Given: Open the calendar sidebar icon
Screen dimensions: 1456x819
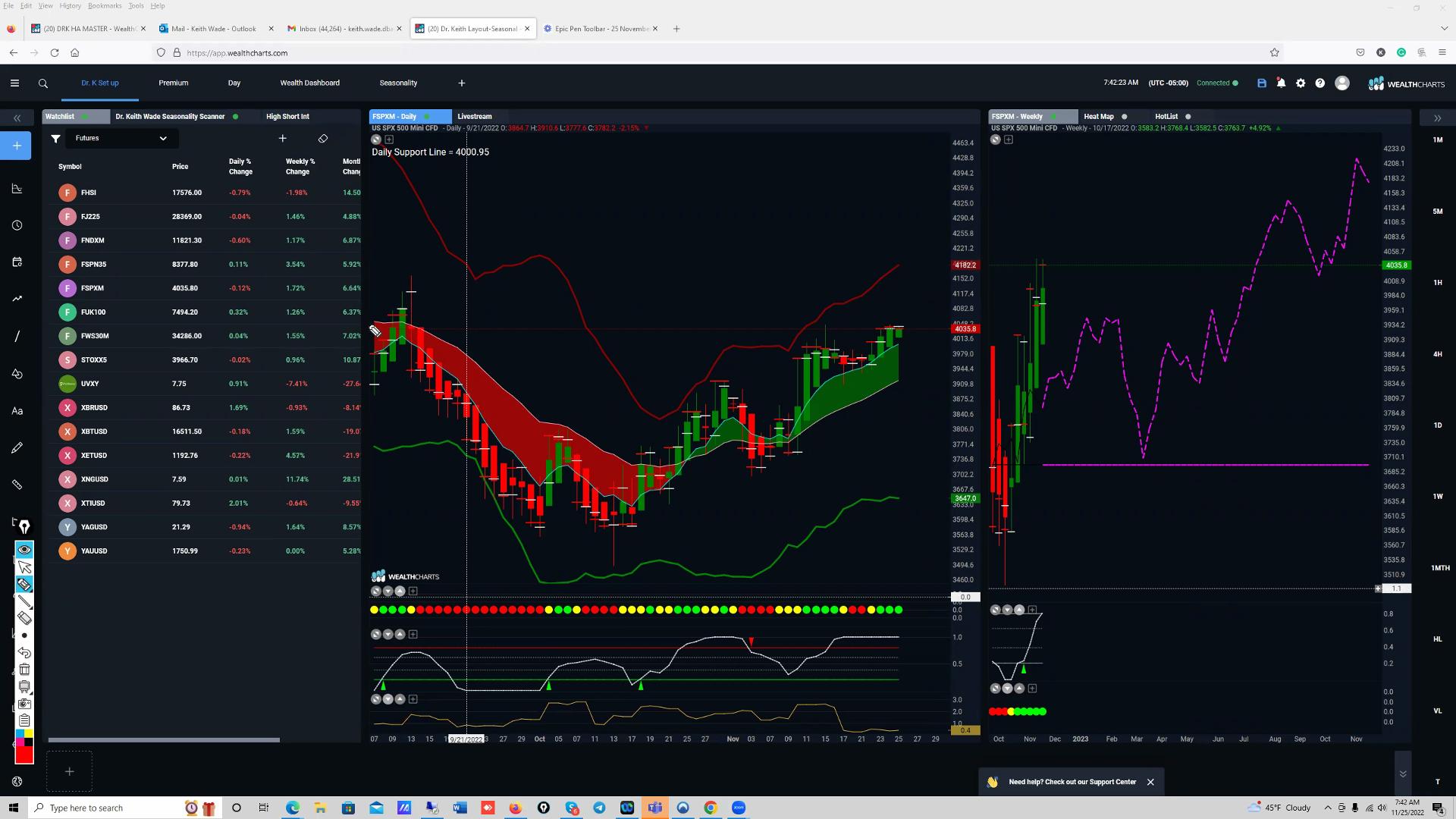Looking at the screenshot, I should coord(17,262).
